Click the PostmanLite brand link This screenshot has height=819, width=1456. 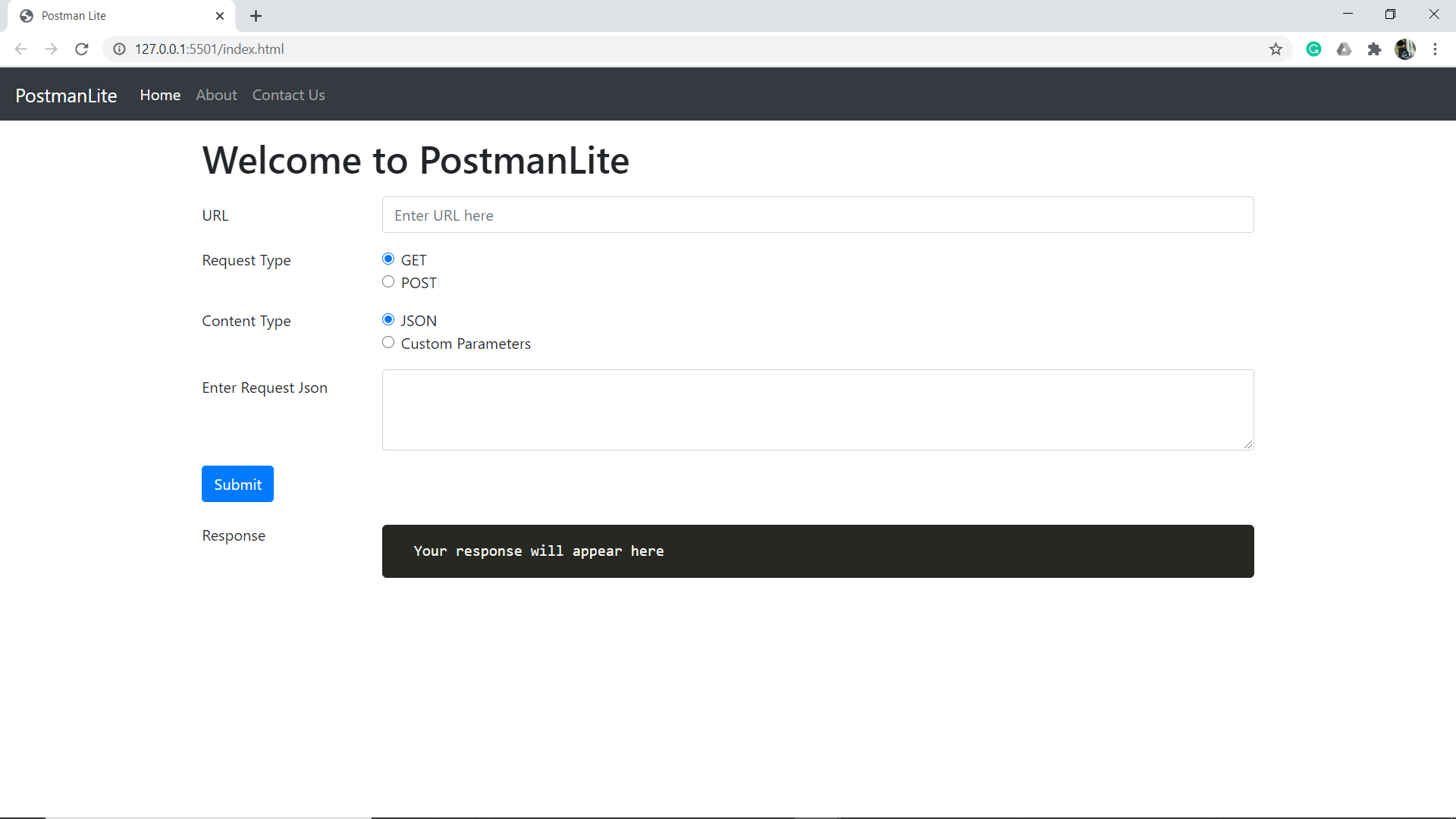pyautogui.click(x=66, y=96)
